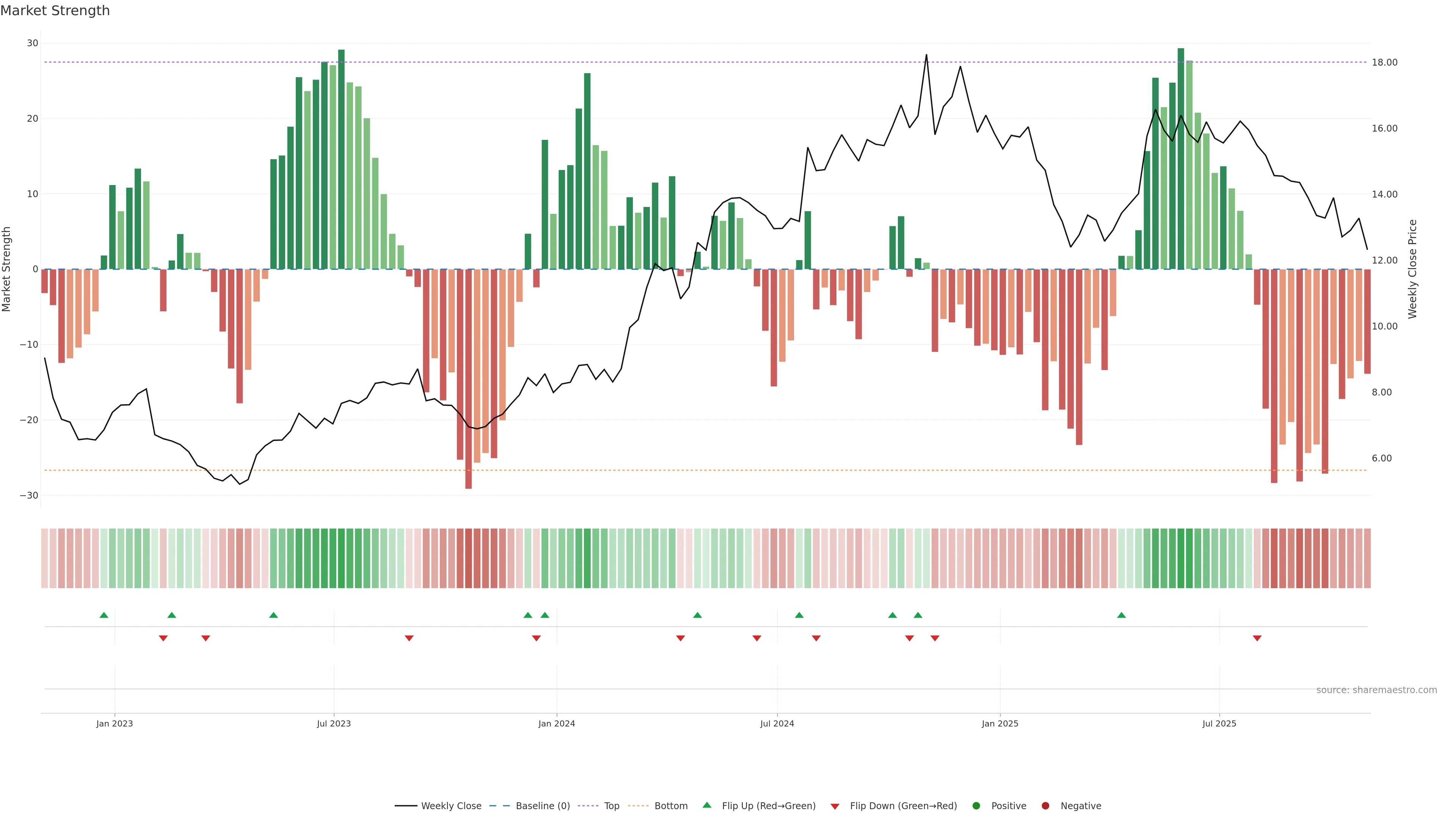
Task: Click the green Positive legend dot
Action: coord(976,805)
